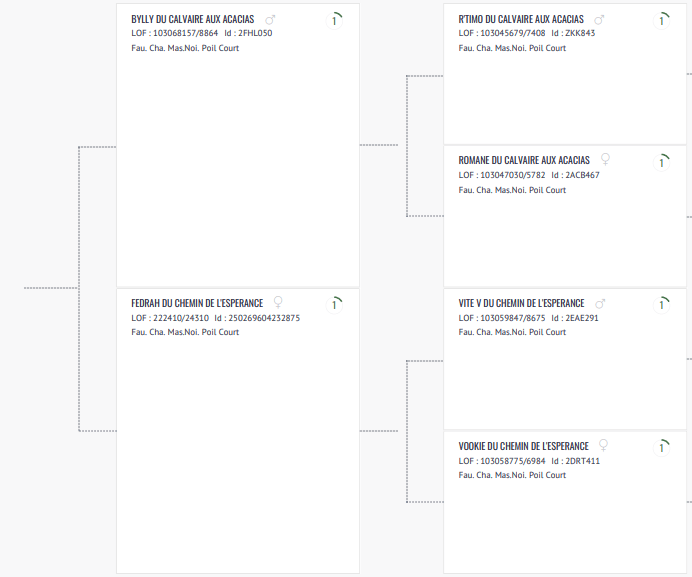Click the circular 1 badge on R'Timo's card
The image size is (692, 577).
pyautogui.click(x=662, y=20)
